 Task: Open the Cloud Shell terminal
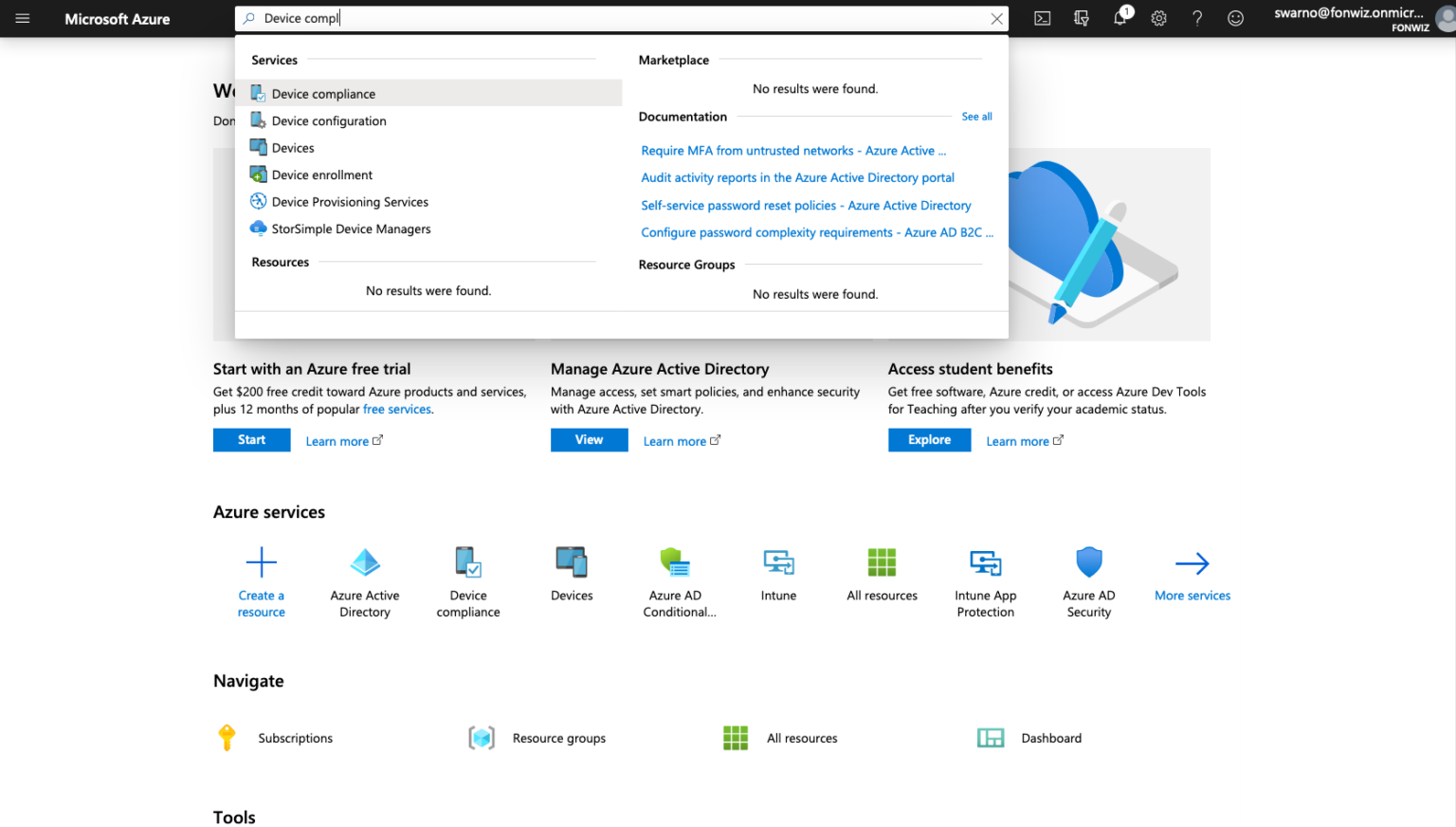(x=1042, y=18)
